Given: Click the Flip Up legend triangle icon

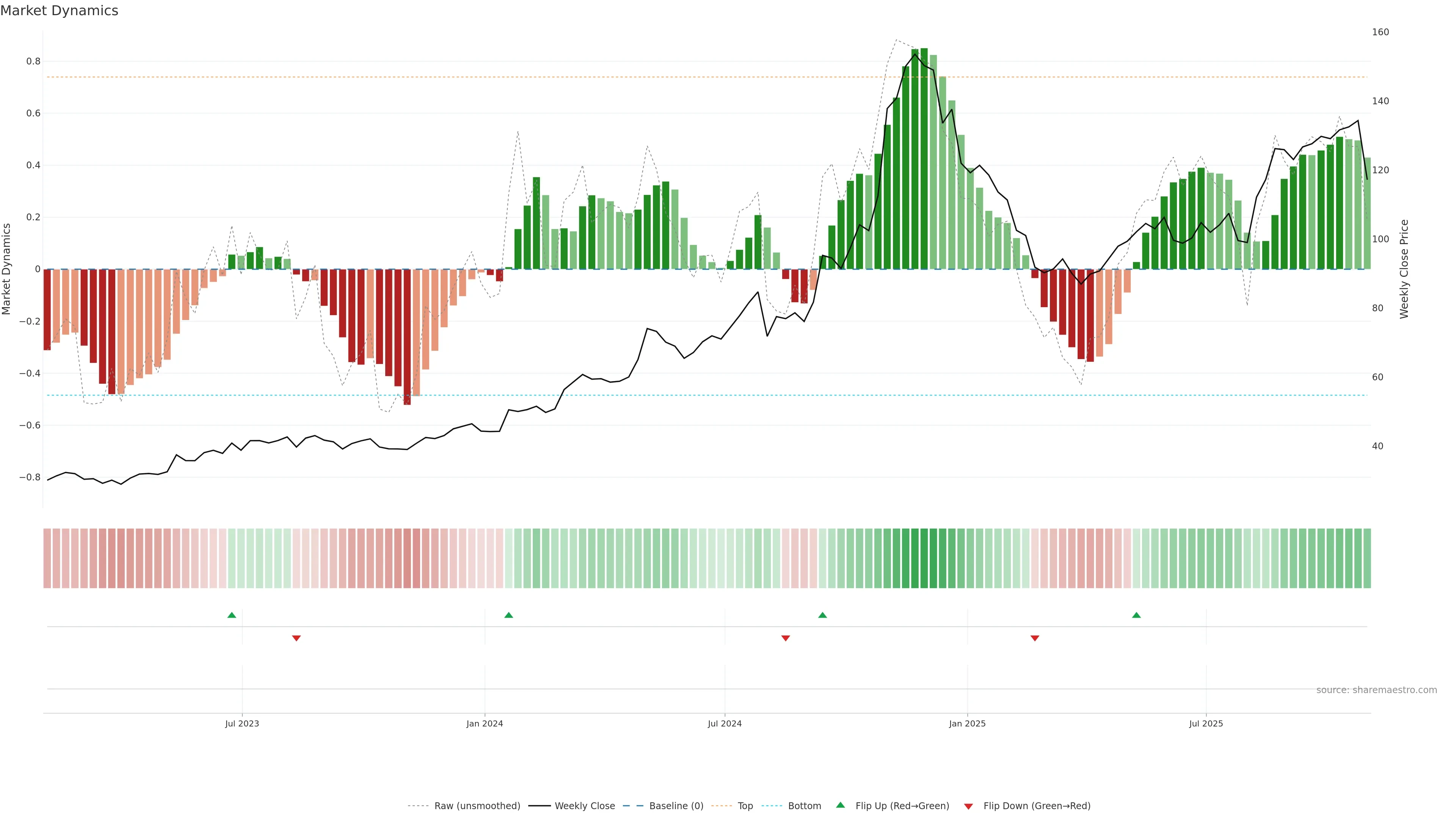Looking at the screenshot, I should pos(841,805).
